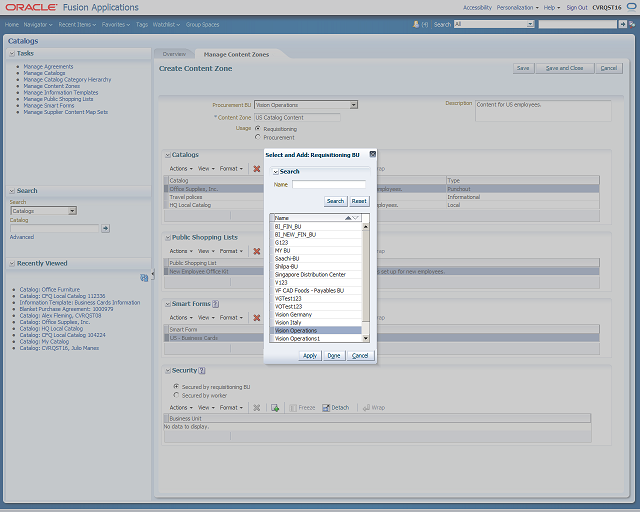Open the sidebar Search Catalogs dropdown
Screen dimensions: 640x512
(72, 211)
